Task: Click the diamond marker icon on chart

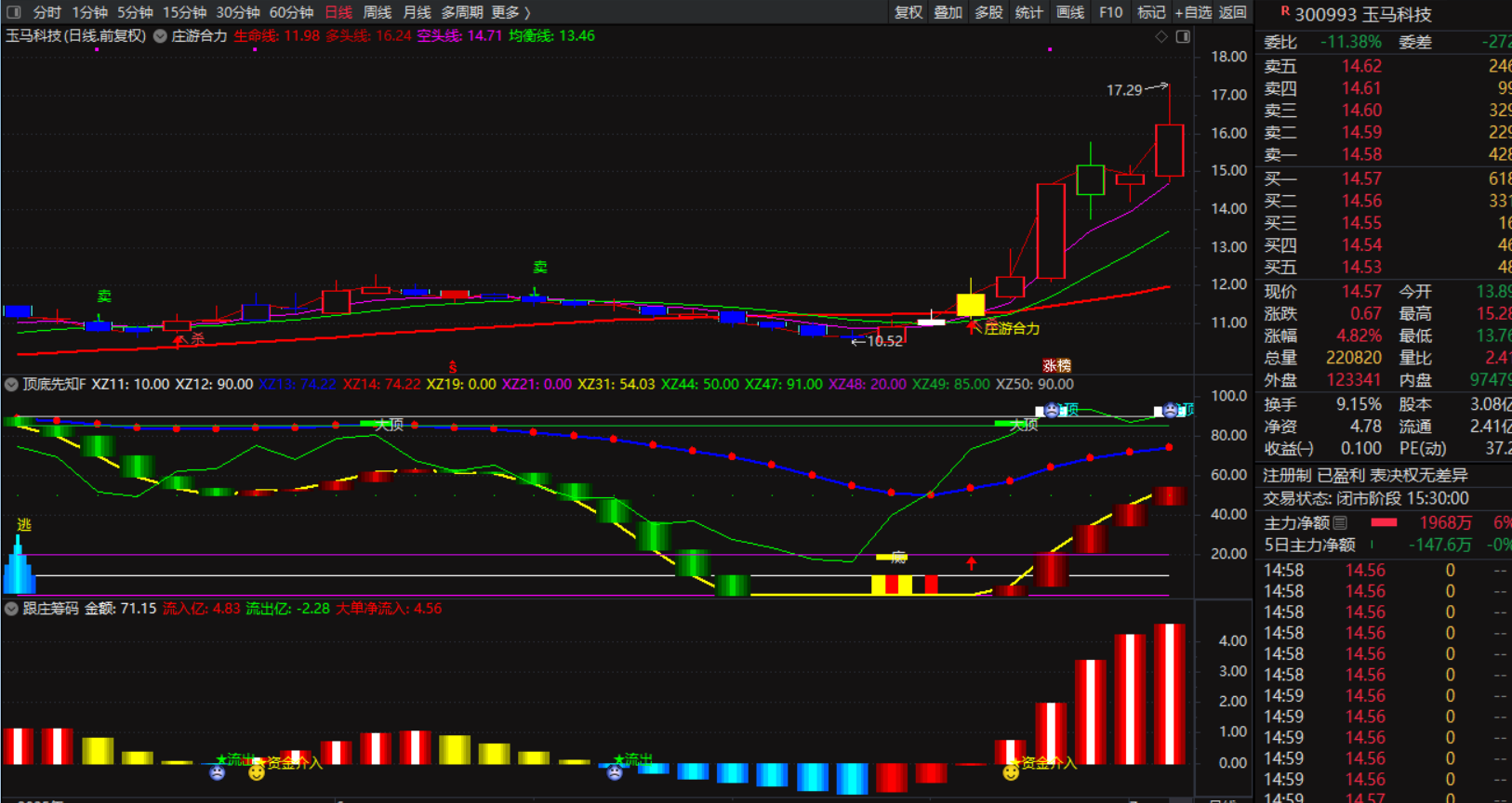Action: 1161,36
